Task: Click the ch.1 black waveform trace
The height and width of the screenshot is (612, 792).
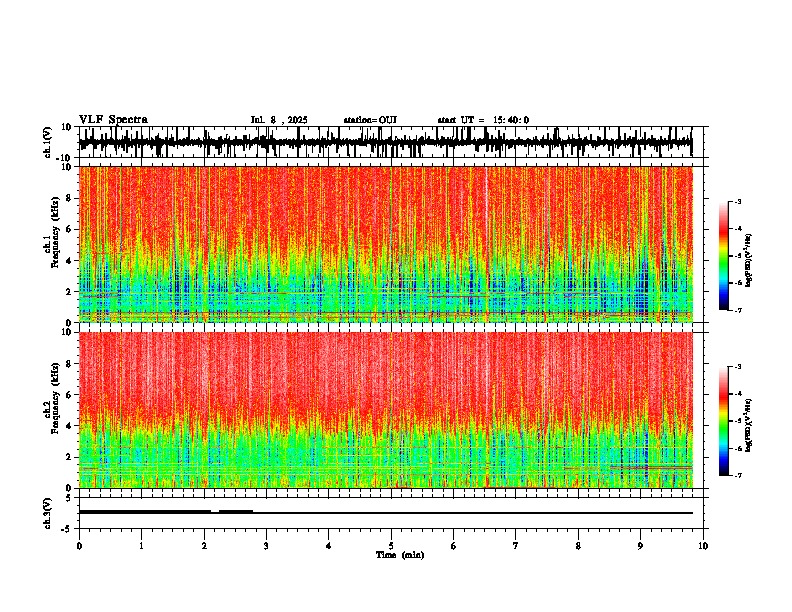Action: (385, 142)
